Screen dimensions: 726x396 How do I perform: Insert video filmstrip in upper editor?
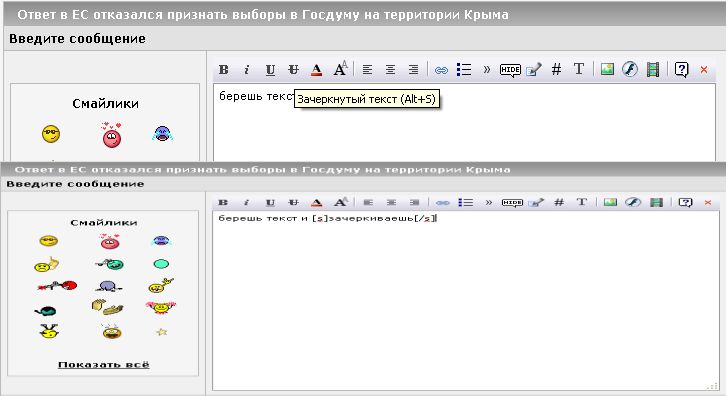tap(653, 69)
